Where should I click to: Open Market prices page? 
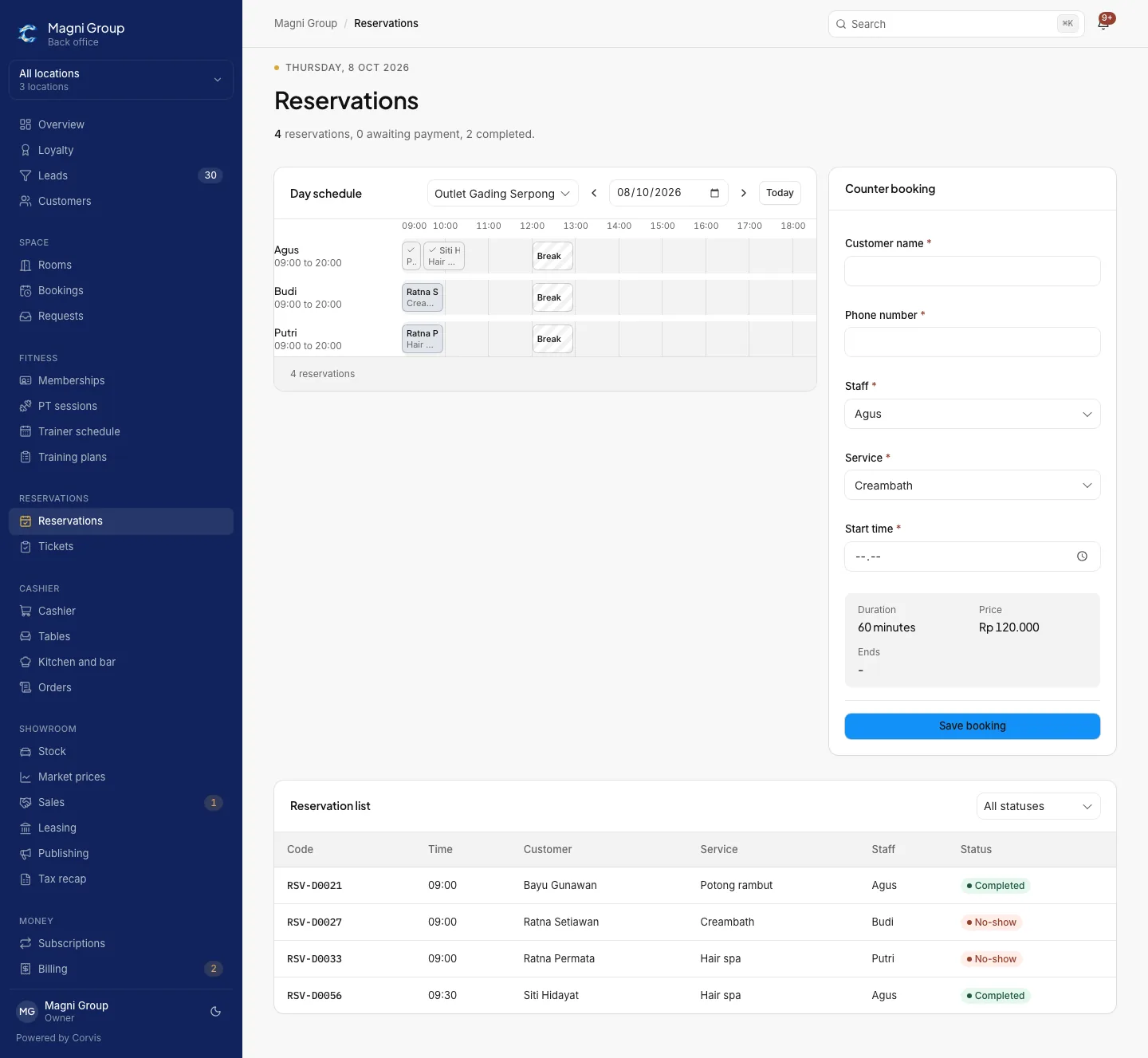tap(121, 777)
